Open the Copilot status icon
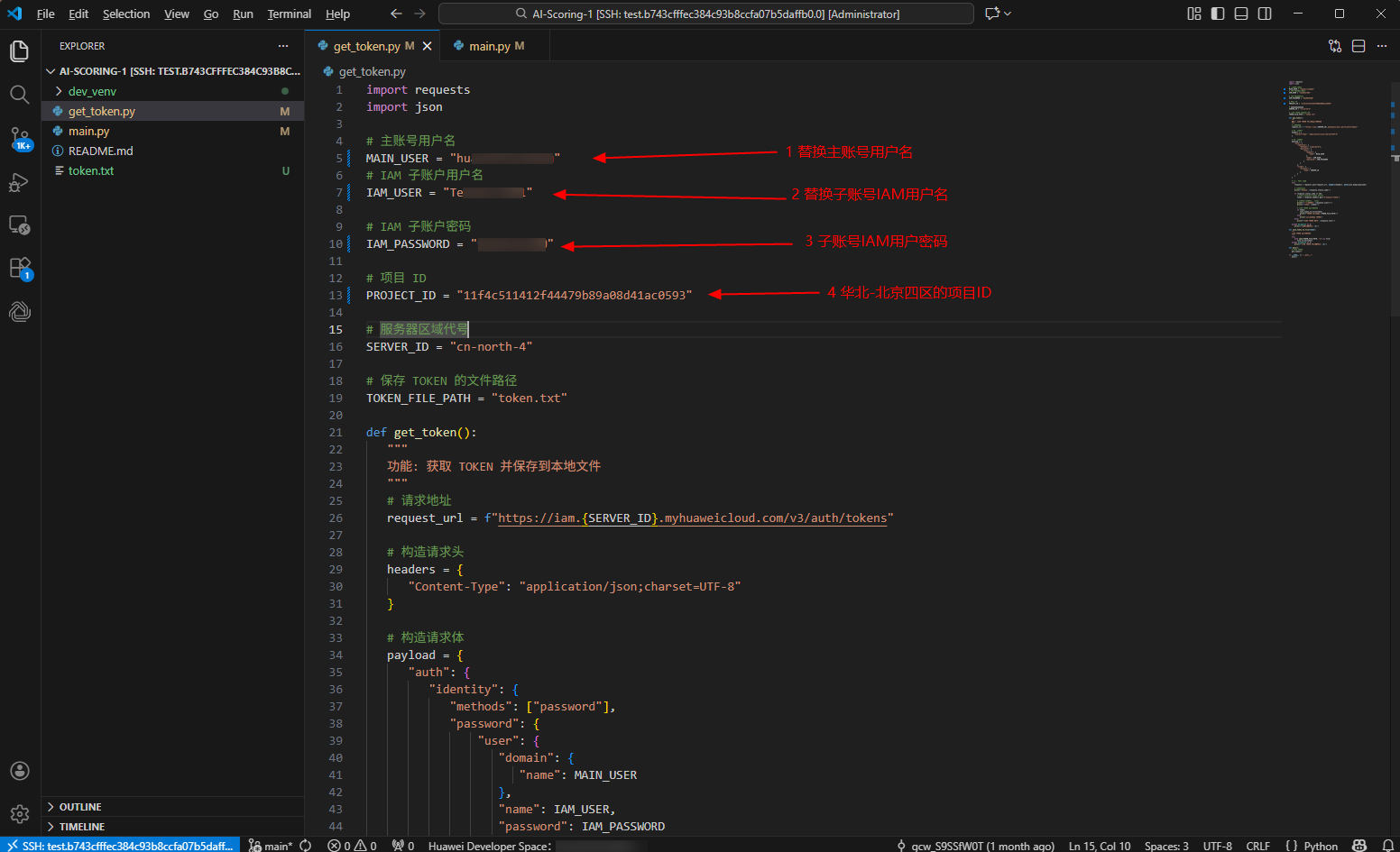Image resolution: width=1400 pixels, height=852 pixels. (1359, 846)
